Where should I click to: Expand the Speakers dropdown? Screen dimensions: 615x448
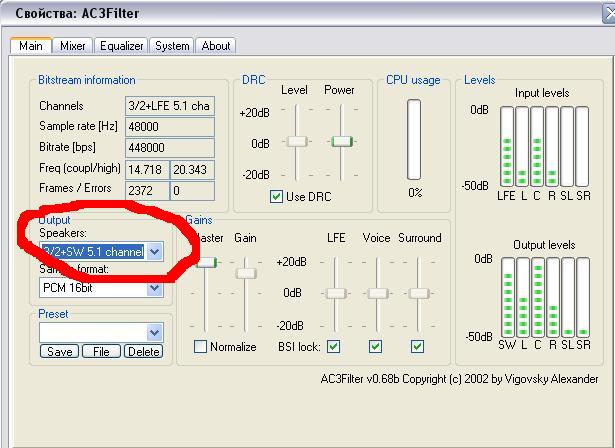coord(154,252)
